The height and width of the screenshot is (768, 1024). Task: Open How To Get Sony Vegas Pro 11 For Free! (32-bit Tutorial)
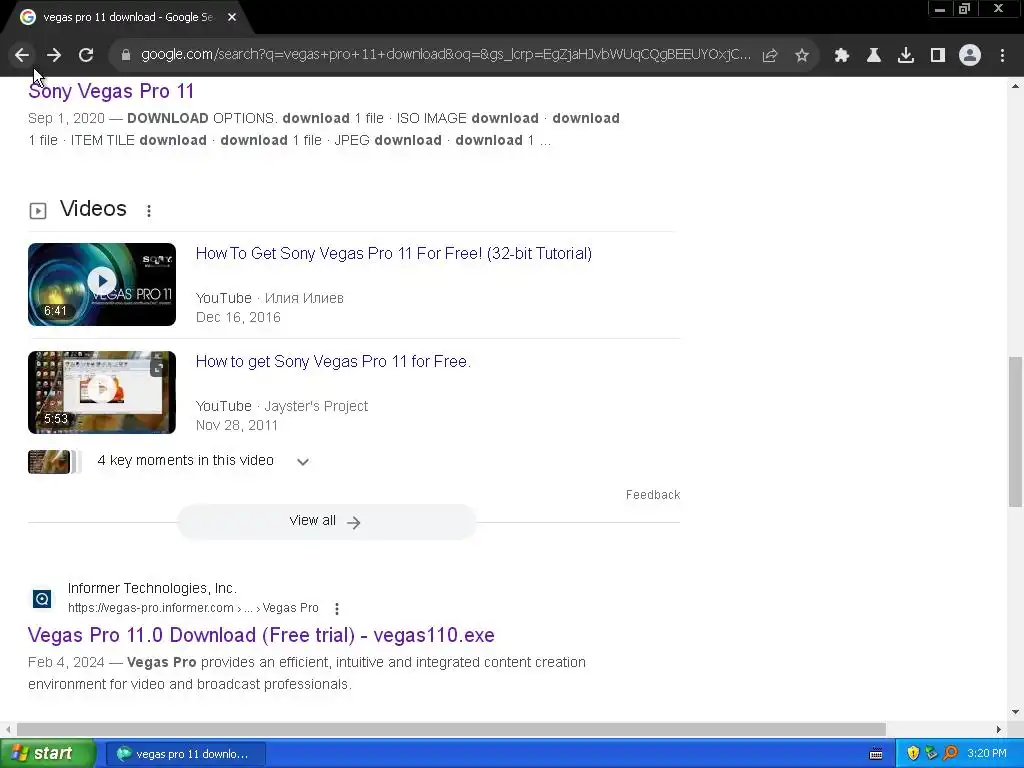(394, 253)
